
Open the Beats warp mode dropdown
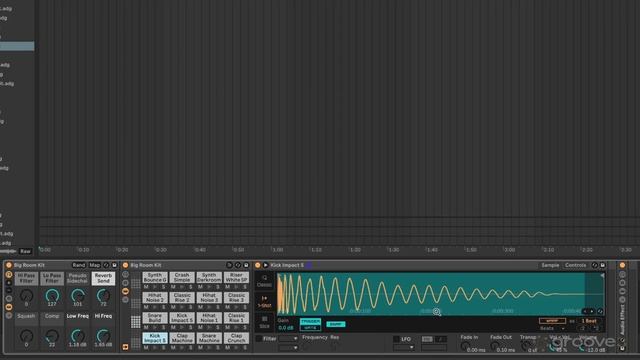[x=552, y=328]
